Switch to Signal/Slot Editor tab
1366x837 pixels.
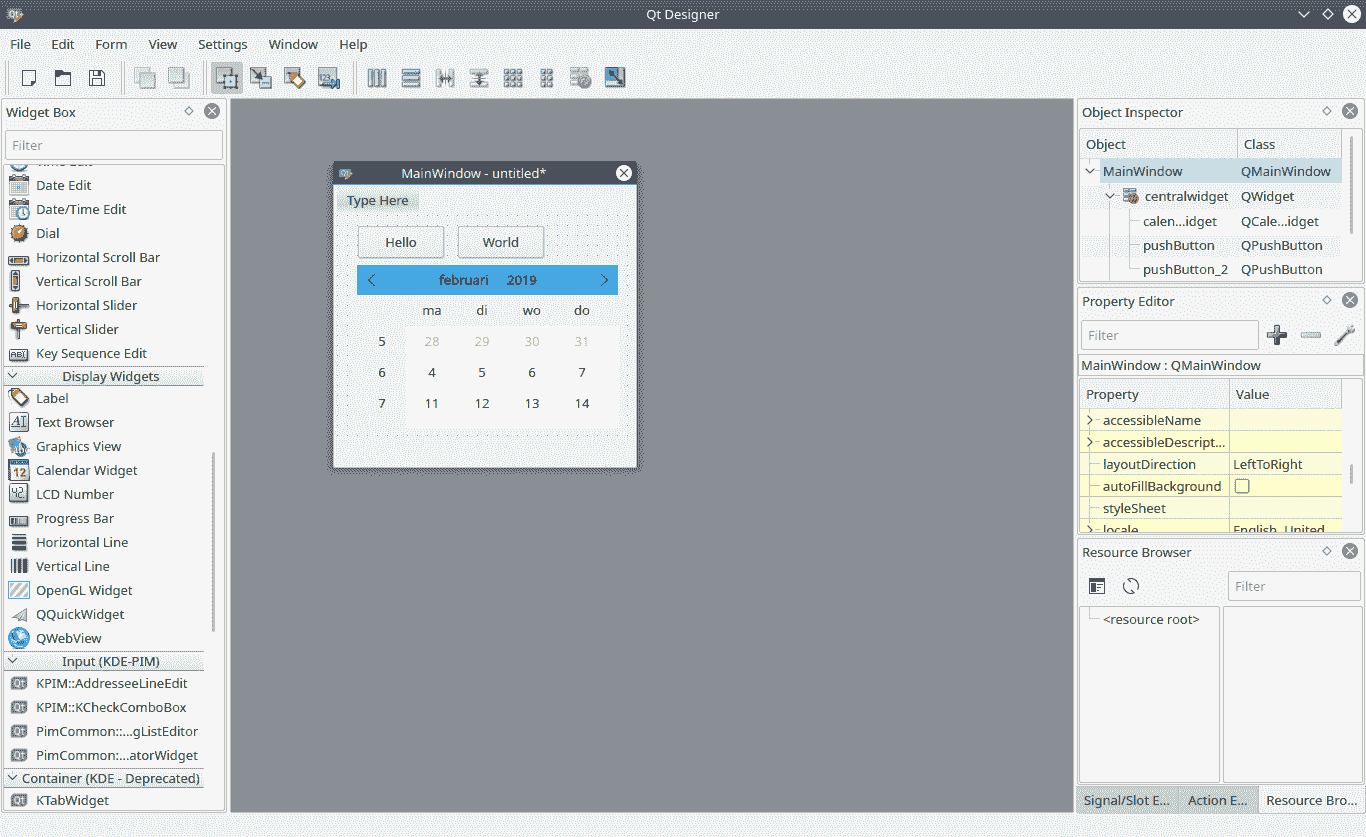[1126, 800]
